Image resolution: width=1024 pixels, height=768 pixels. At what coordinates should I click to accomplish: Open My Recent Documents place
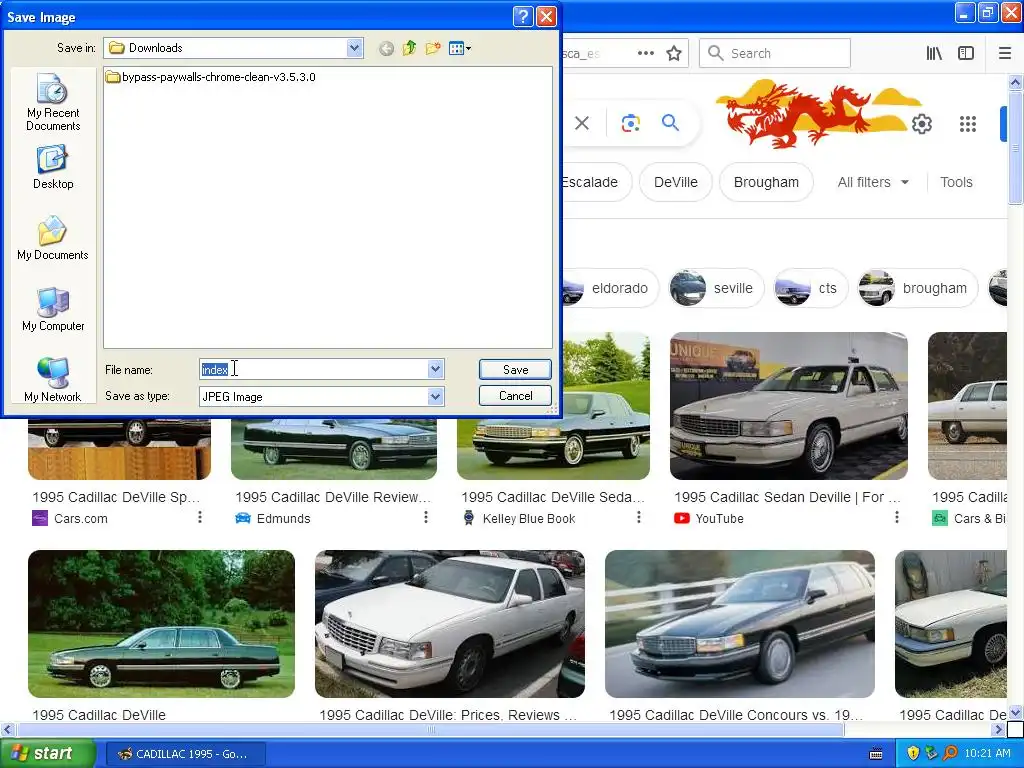click(53, 103)
